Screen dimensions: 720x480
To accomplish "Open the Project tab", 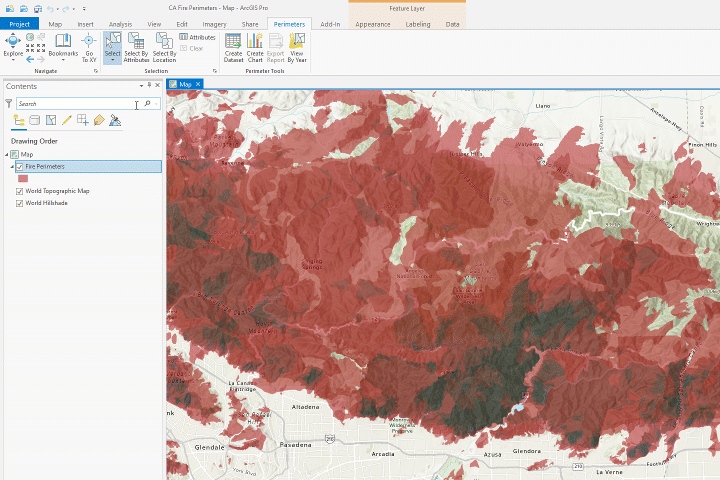I will tap(20, 24).
